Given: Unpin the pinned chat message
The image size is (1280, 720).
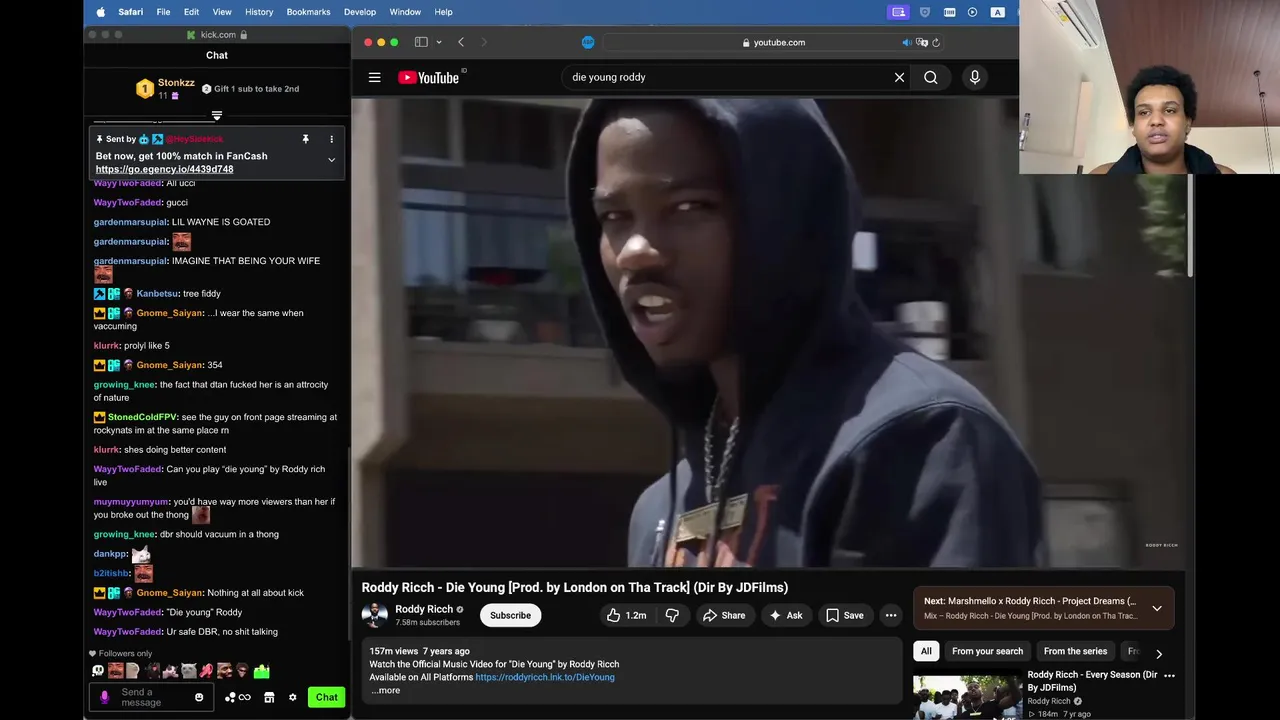Looking at the screenshot, I should pos(306,139).
